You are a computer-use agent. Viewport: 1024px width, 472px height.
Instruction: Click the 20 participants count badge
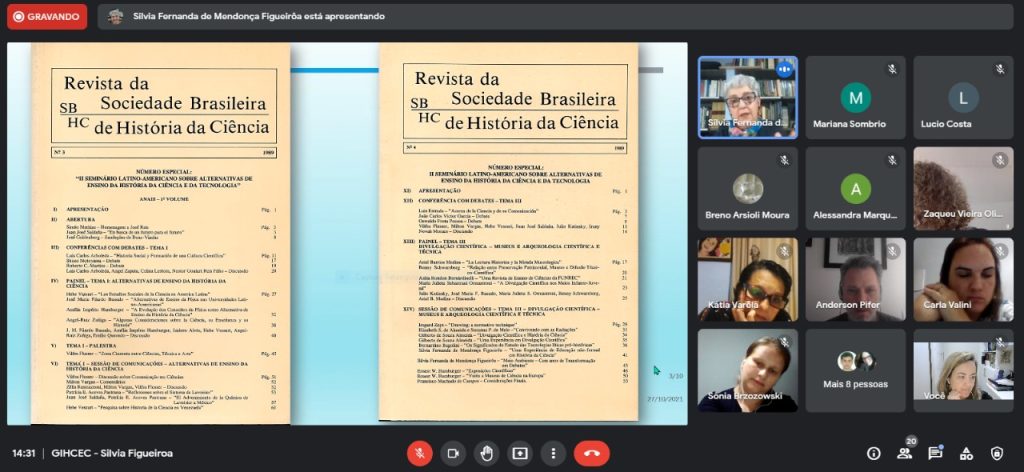[912, 442]
